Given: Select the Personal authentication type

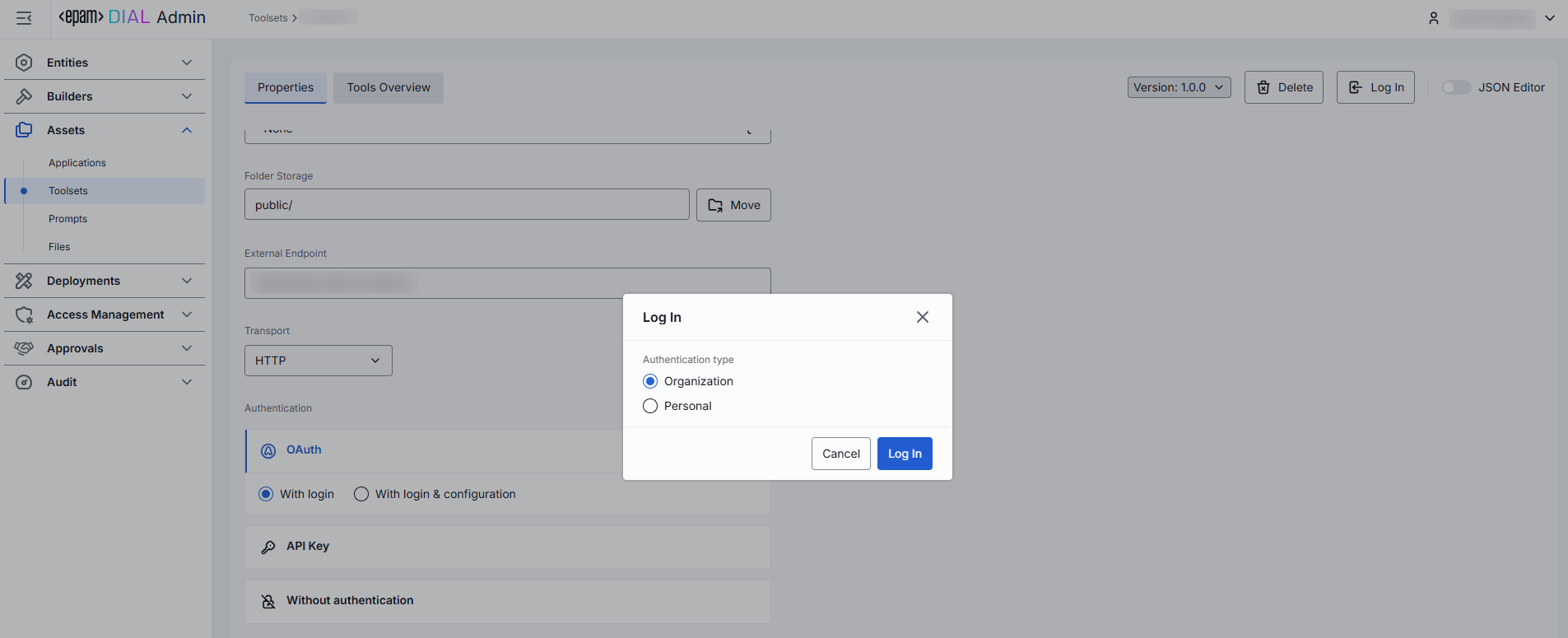Looking at the screenshot, I should [x=650, y=406].
